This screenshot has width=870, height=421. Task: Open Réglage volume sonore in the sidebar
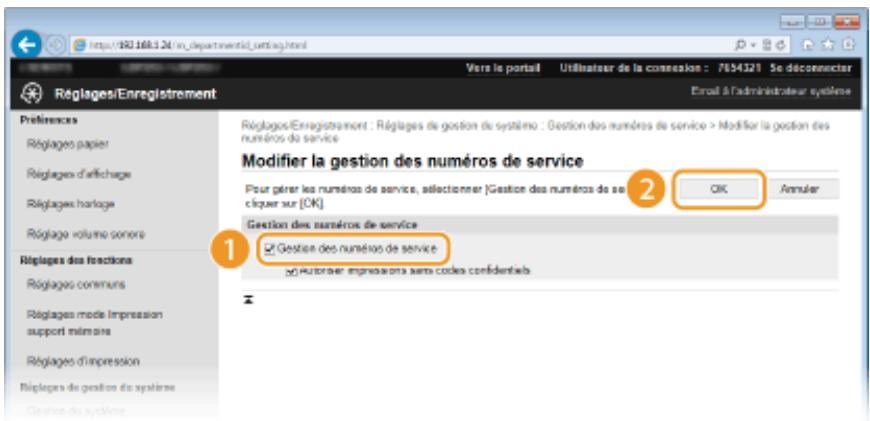click(86, 234)
